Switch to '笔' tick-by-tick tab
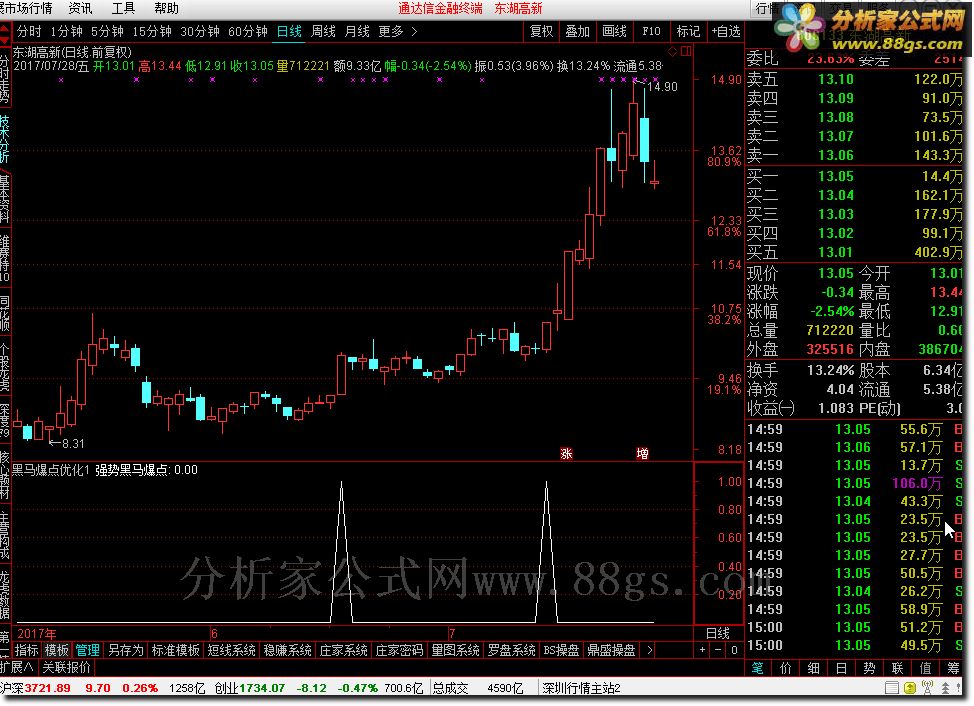The height and width of the screenshot is (706, 974). tap(758, 668)
